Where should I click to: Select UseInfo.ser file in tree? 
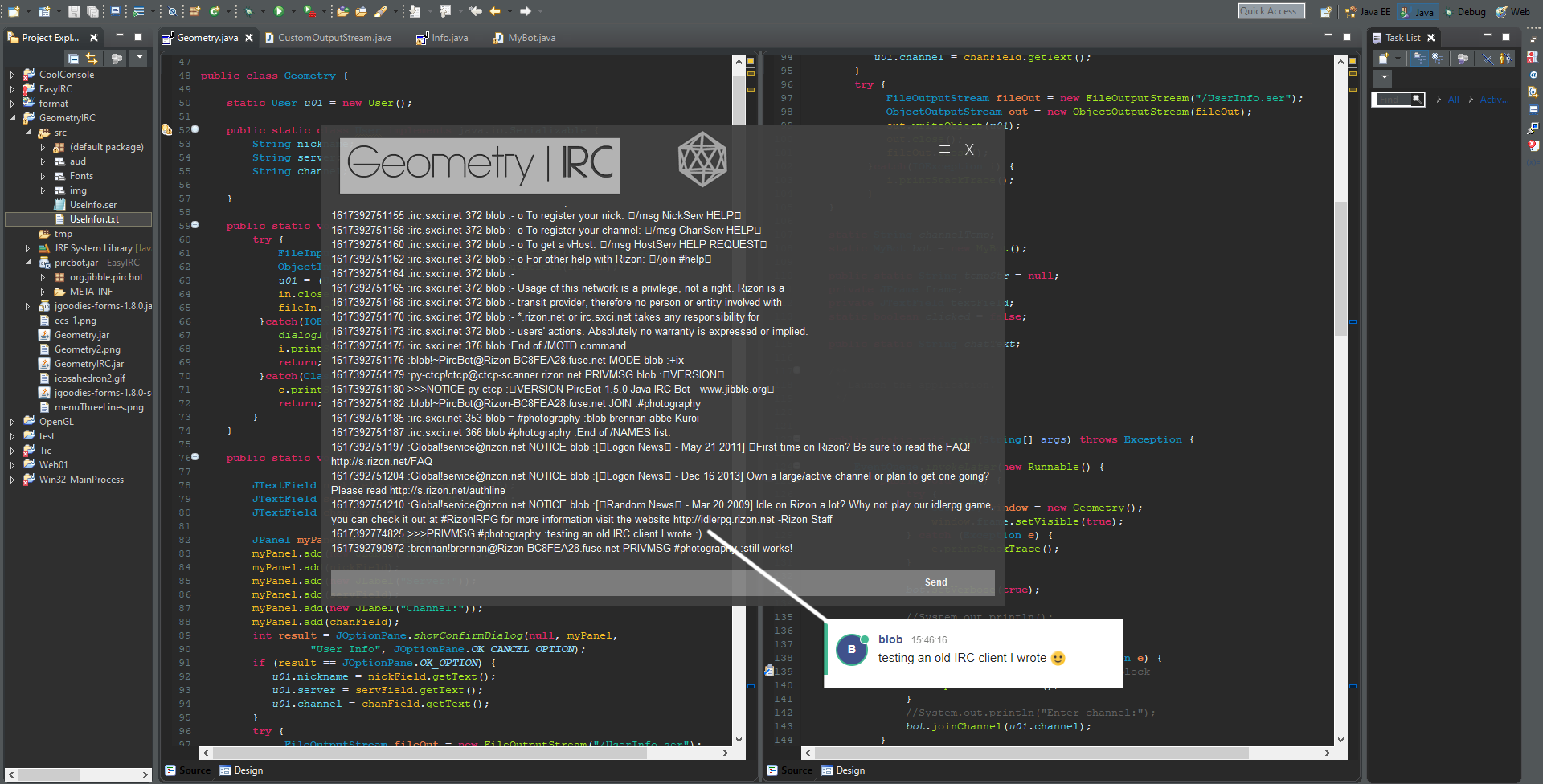(x=92, y=205)
